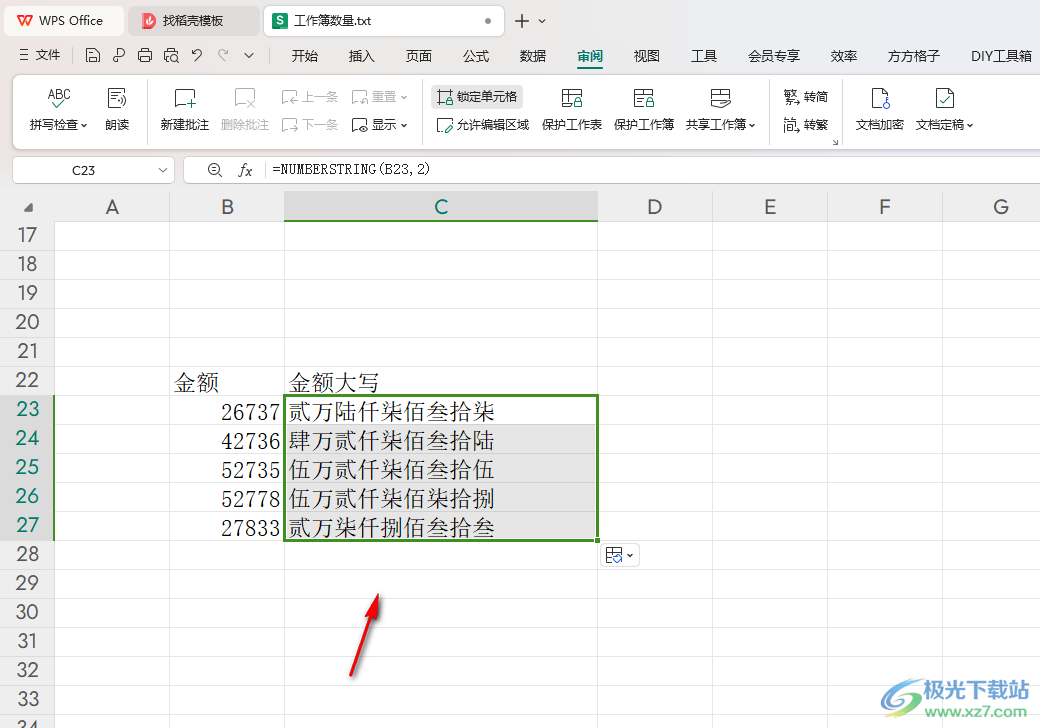Click the 金额 header cell
Screen dimensions: 1040x728
coord(227,382)
